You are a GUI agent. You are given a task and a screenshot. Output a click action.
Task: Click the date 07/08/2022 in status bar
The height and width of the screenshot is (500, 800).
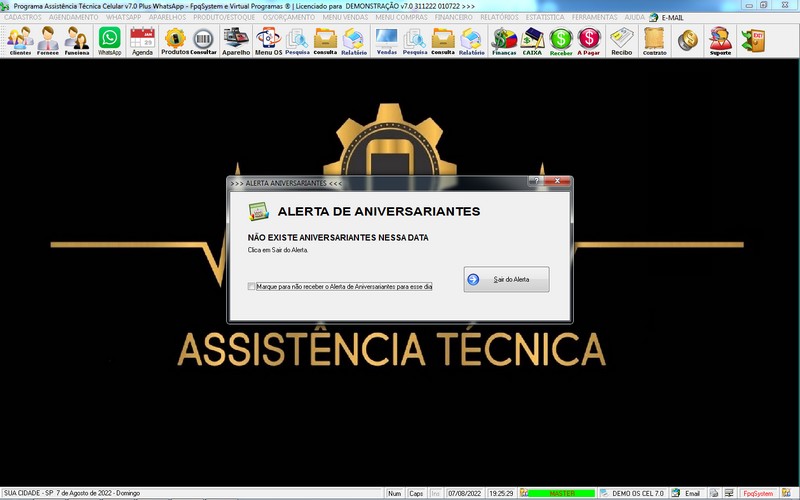(464, 493)
